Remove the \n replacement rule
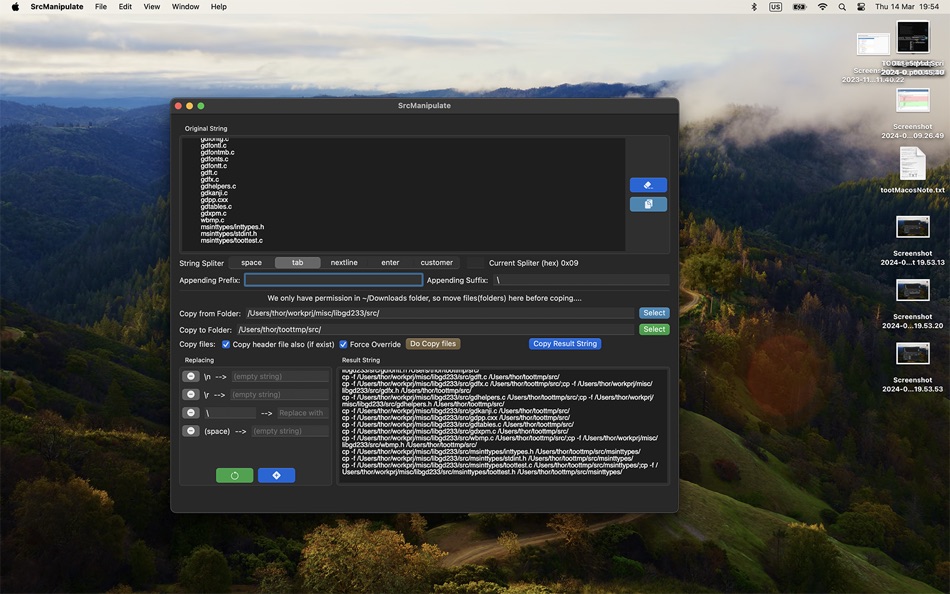 (x=190, y=377)
